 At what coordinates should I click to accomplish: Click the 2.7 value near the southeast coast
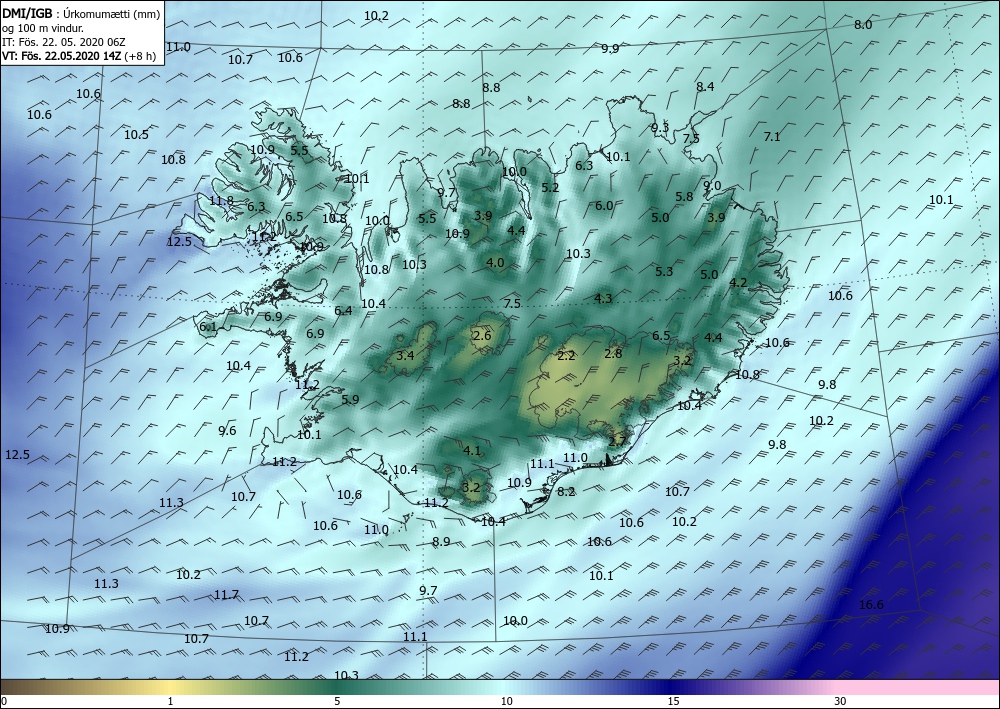(x=617, y=441)
